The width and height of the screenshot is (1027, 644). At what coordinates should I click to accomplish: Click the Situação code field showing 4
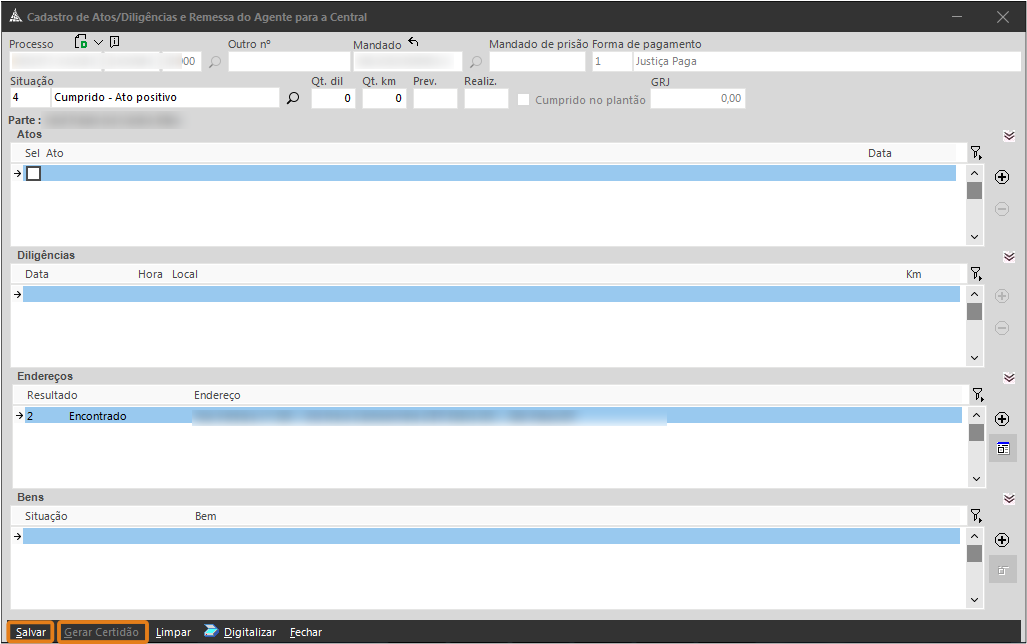pos(29,98)
